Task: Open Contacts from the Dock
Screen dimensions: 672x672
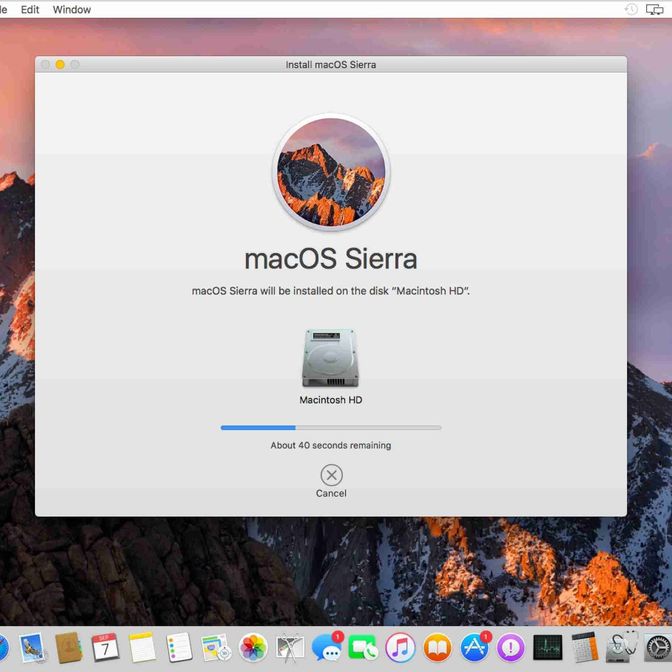Action: [69, 648]
